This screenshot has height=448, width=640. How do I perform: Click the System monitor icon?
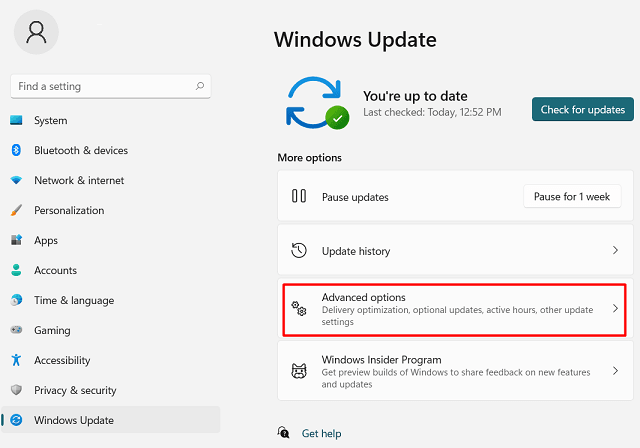tap(16, 120)
